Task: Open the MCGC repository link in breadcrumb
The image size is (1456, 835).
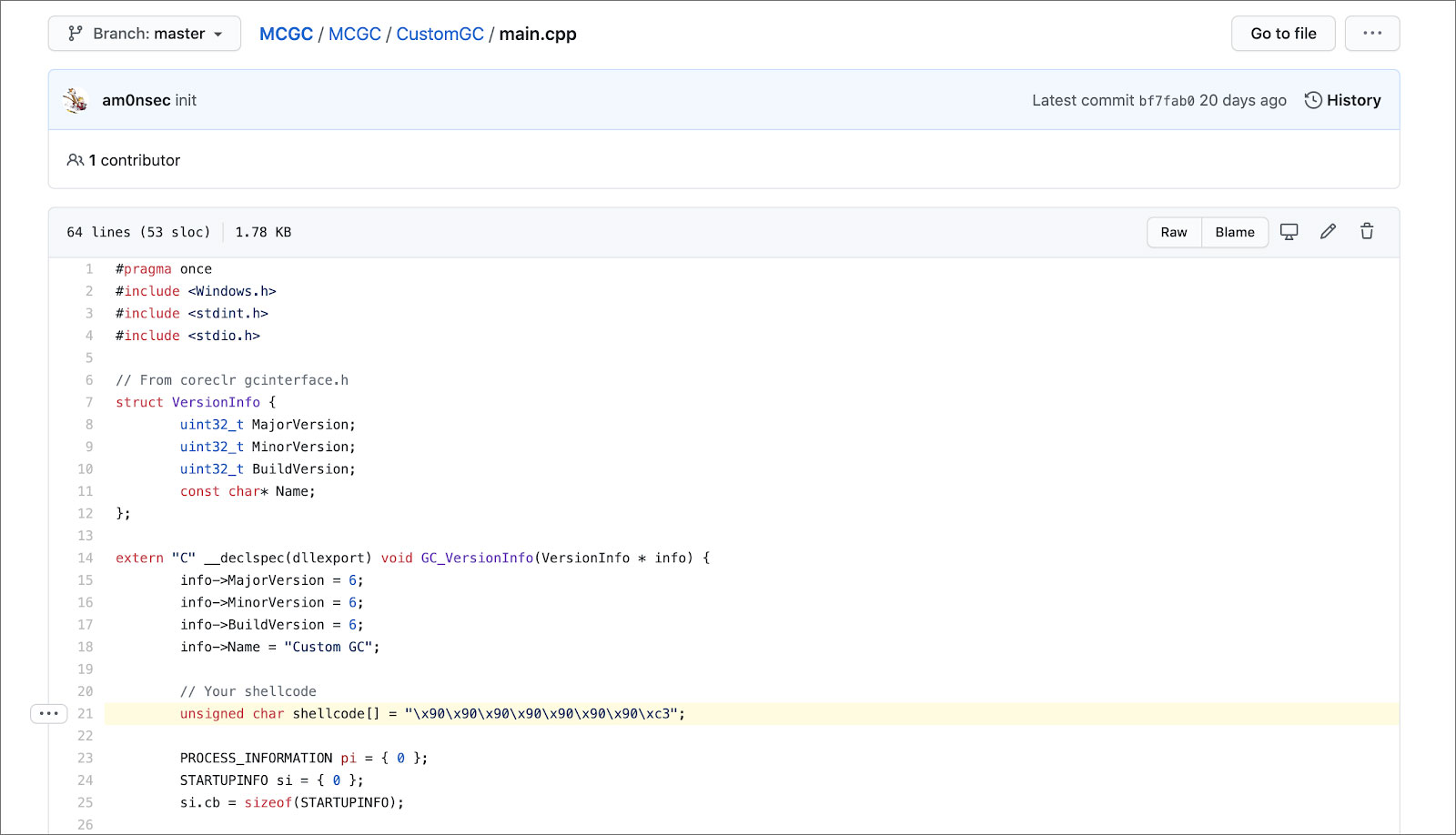Action: pyautogui.click(x=354, y=34)
